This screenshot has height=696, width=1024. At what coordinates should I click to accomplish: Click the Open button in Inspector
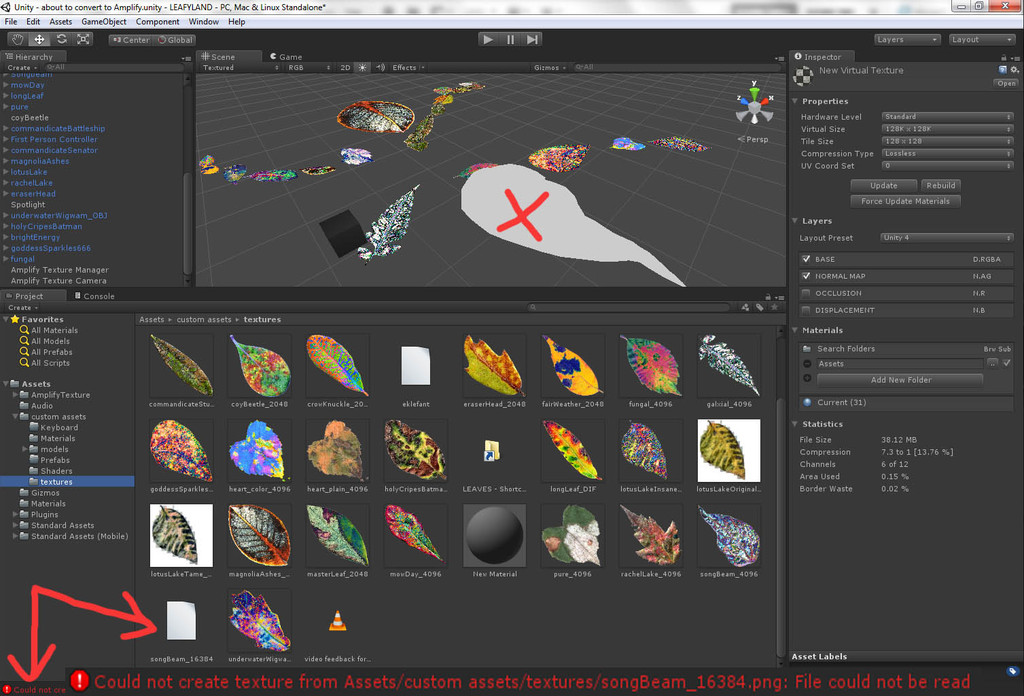(1006, 83)
